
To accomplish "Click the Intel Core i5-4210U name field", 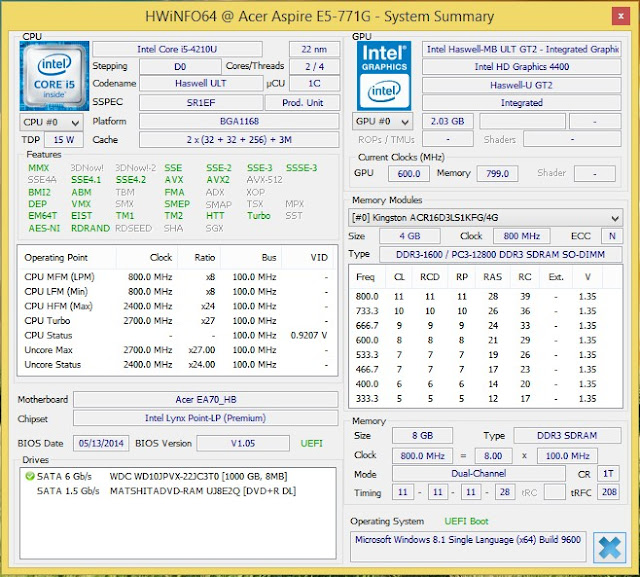I will [177, 49].
